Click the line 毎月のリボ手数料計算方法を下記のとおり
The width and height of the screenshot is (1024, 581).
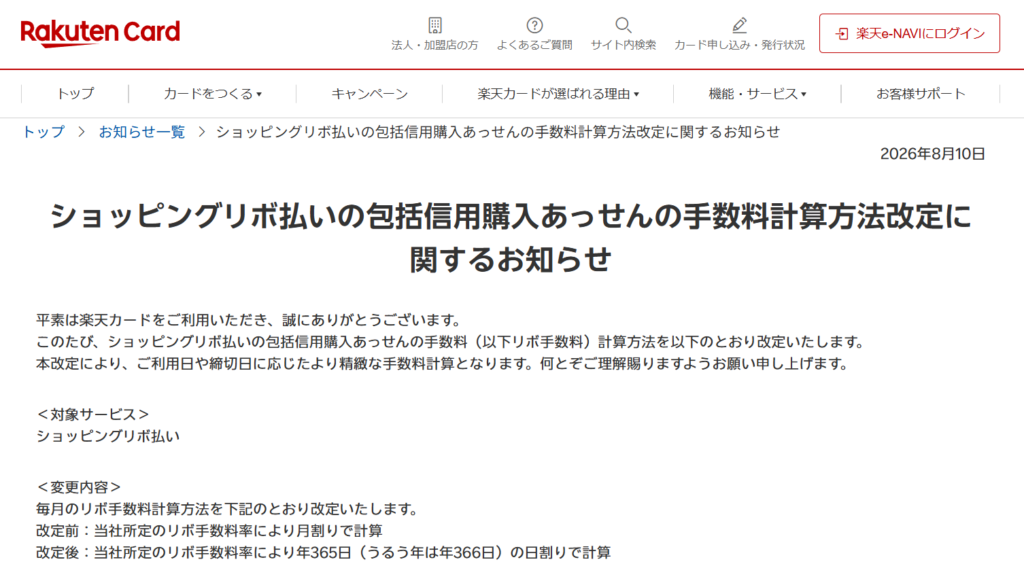click(x=227, y=509)
